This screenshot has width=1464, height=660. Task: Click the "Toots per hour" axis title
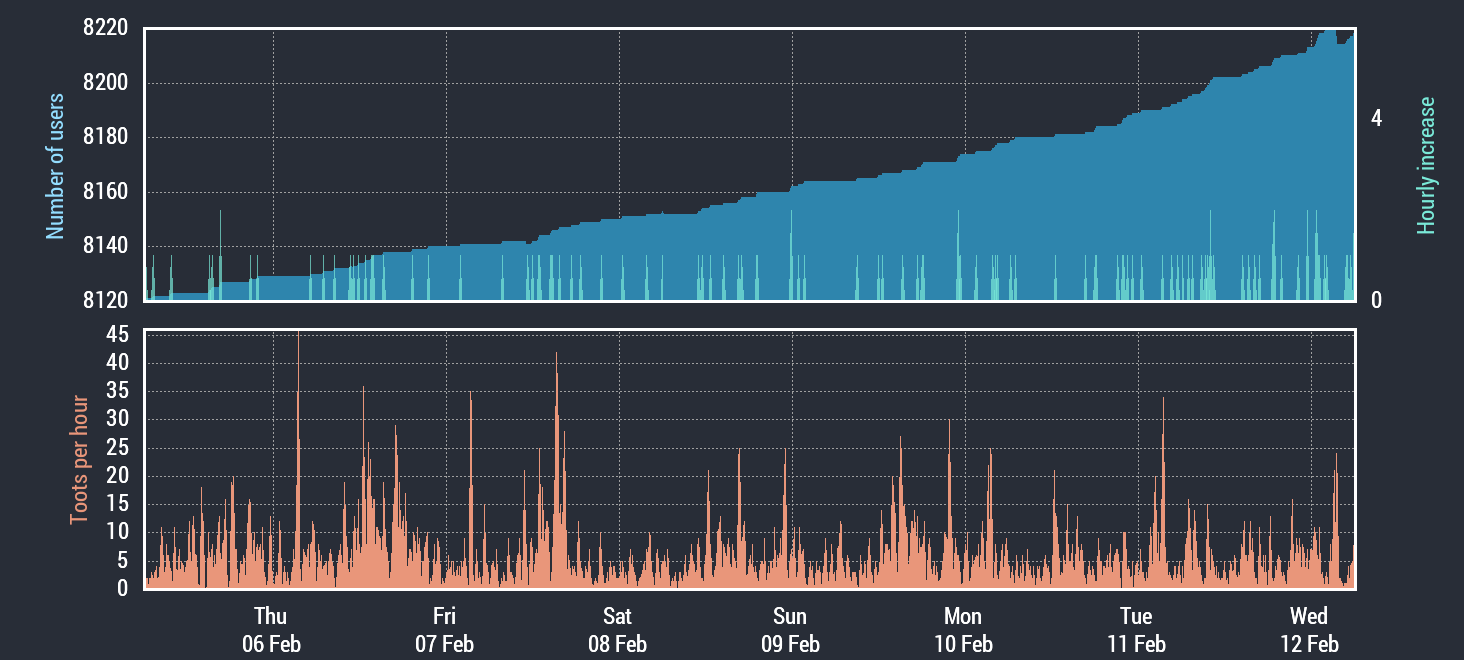pos(79,460)
